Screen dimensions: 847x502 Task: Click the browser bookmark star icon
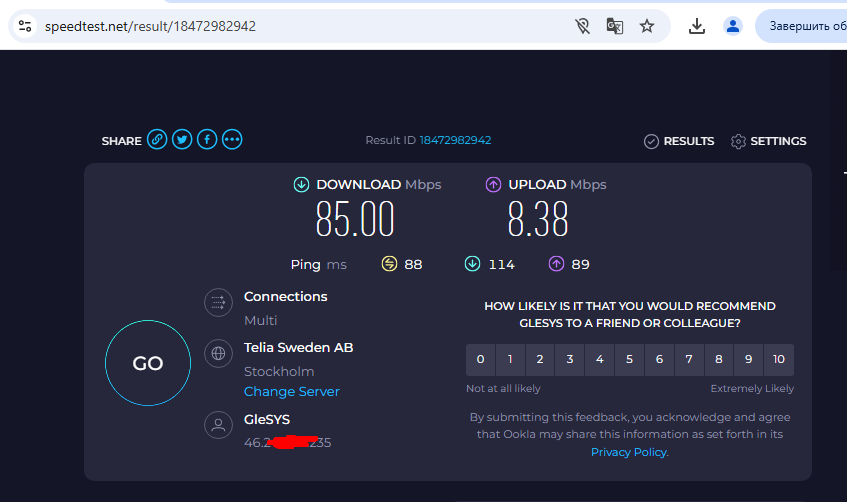pos(647,26)
